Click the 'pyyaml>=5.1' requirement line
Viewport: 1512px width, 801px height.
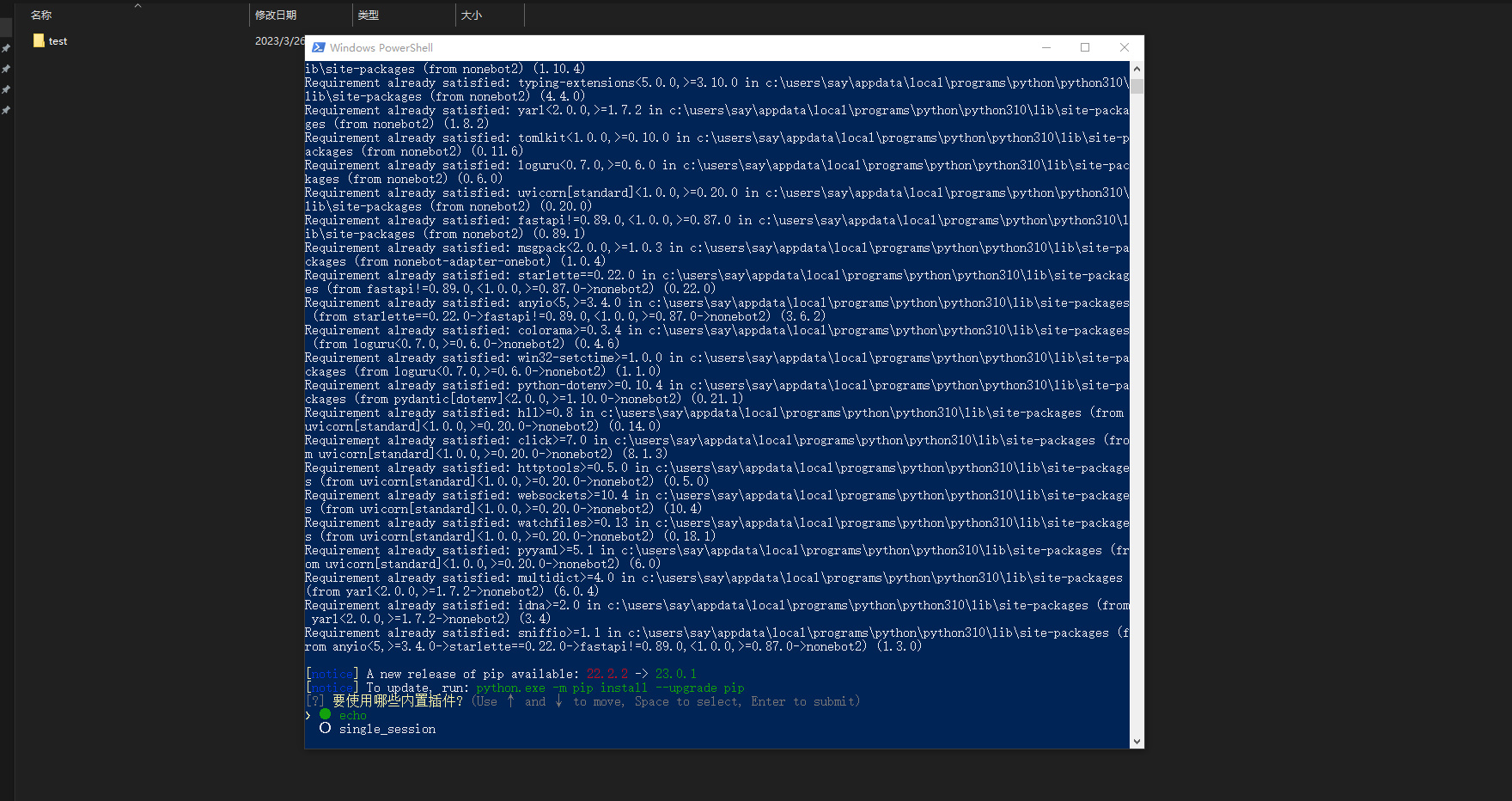click(716, 557)
